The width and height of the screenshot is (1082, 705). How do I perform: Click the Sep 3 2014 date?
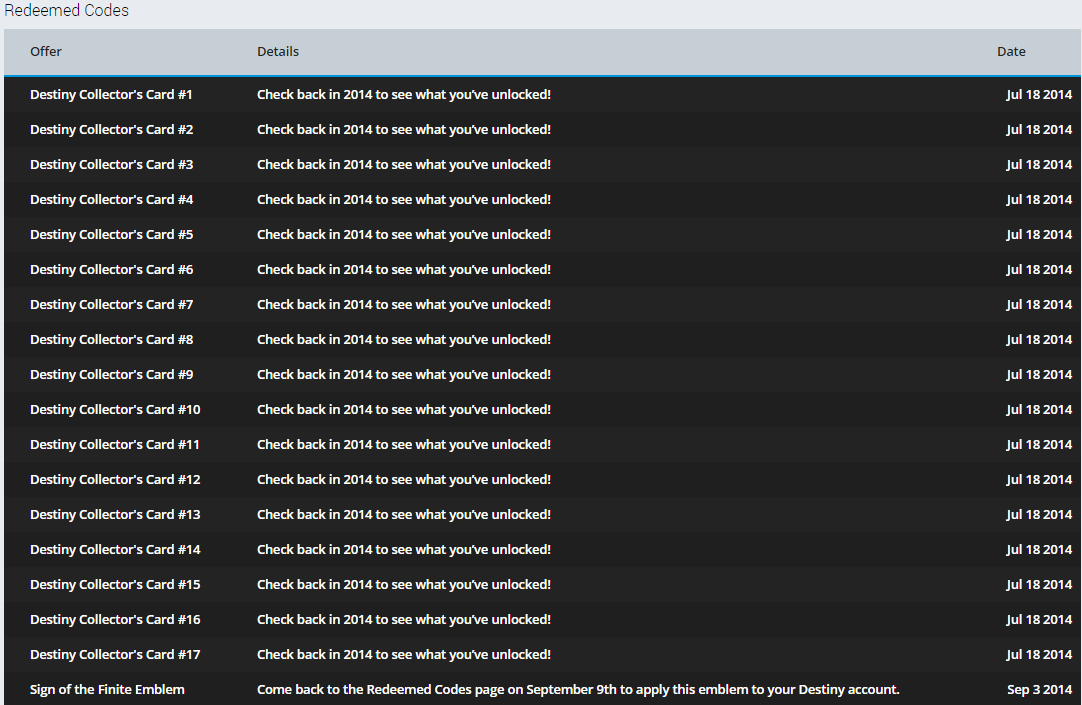click(x=1039, y=690)
